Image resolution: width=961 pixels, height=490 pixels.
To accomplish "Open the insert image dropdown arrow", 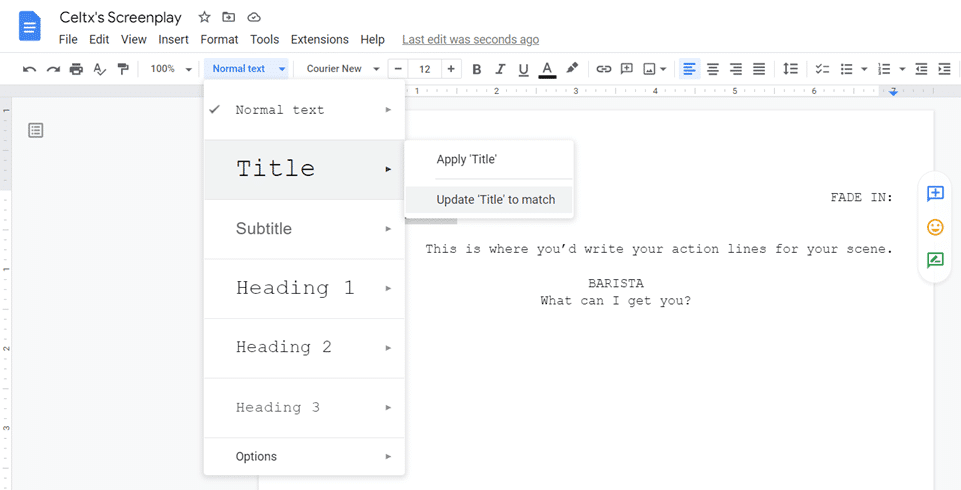I will [663, 69].
